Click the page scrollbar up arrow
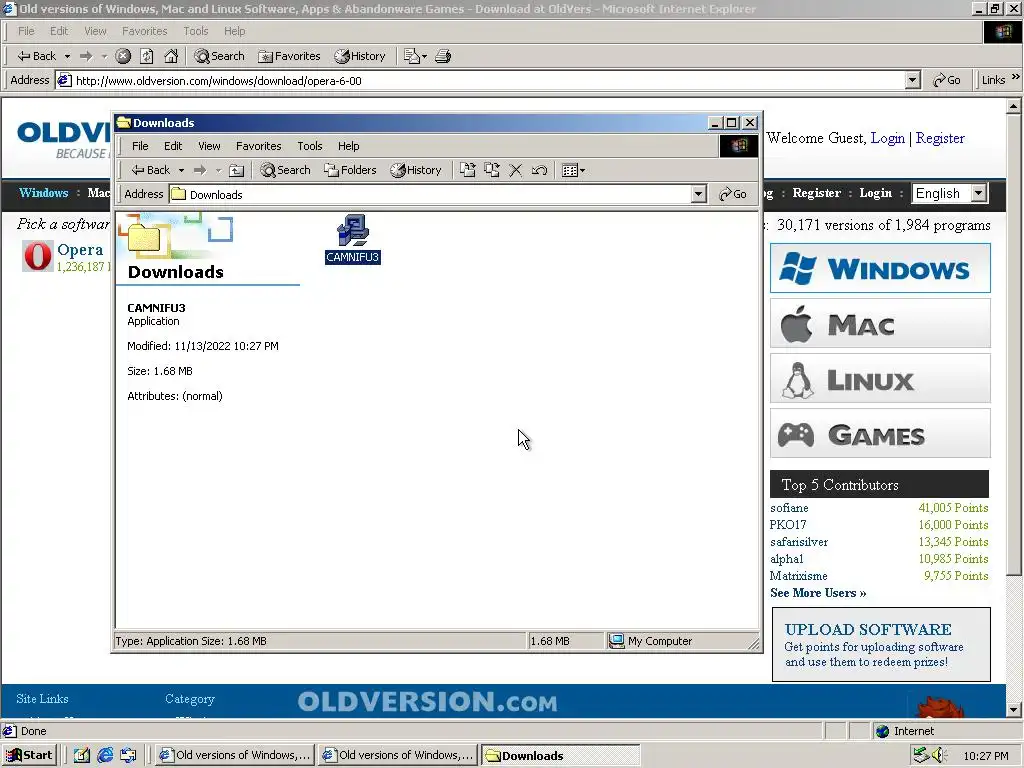 click(x=1014, y=106)
